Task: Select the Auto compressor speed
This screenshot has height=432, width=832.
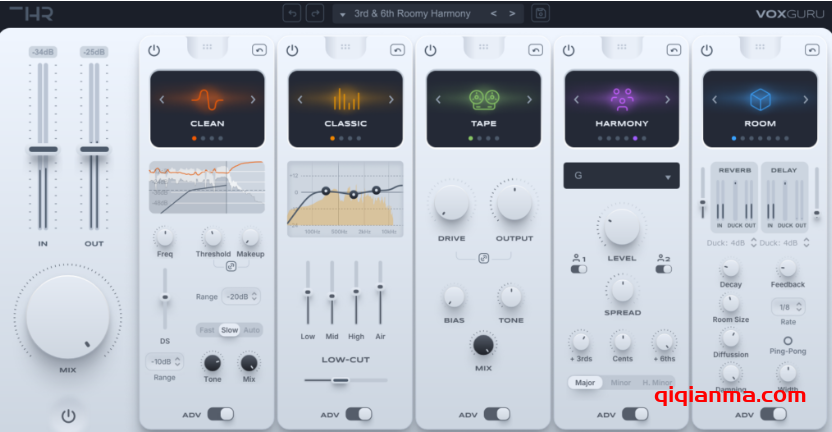Action: point(252,330)
